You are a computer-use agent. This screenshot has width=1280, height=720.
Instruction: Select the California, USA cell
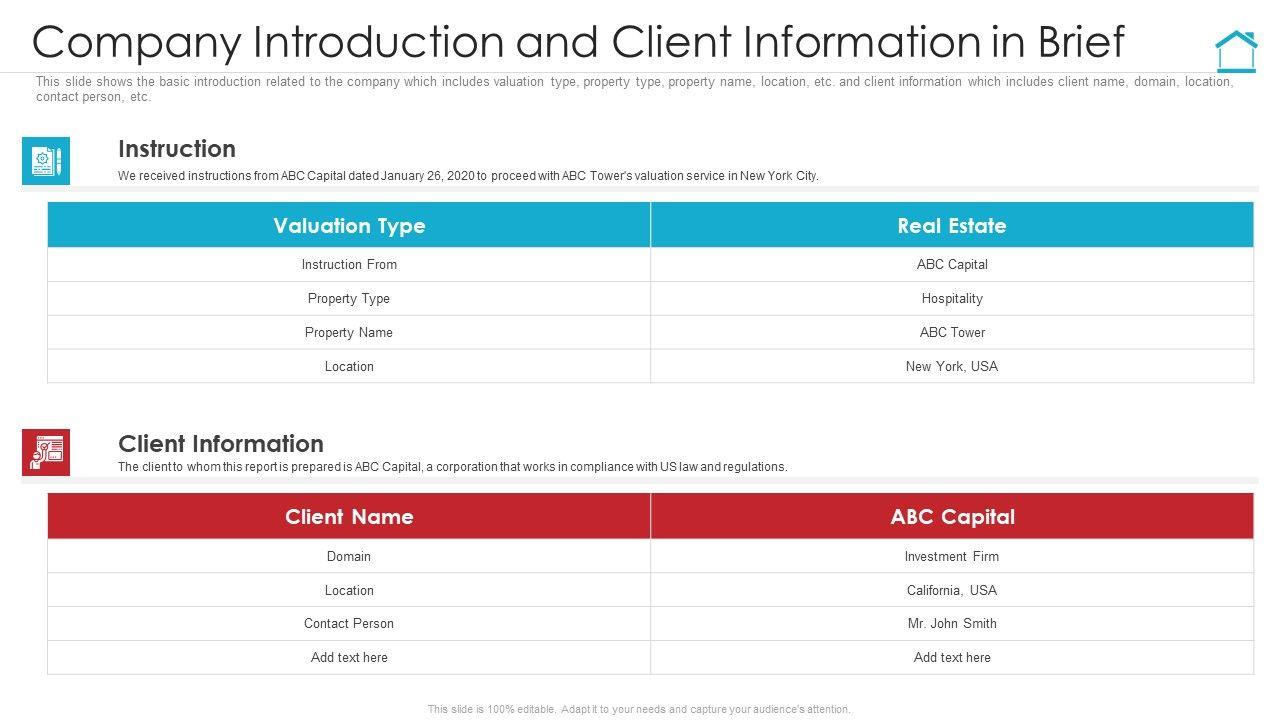[951, 591]
